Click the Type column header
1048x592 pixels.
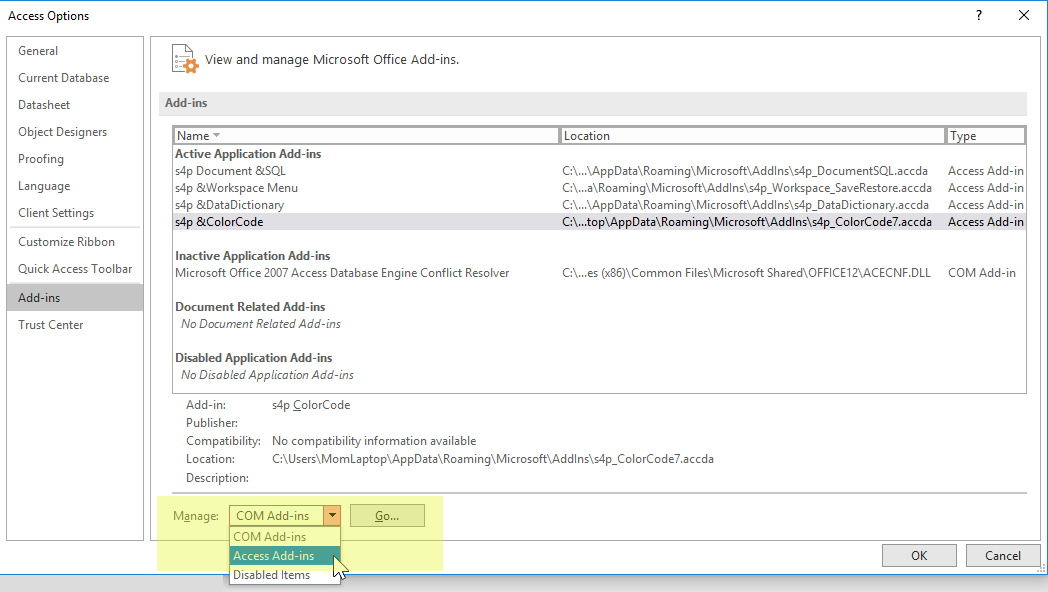tap(986, 136)
